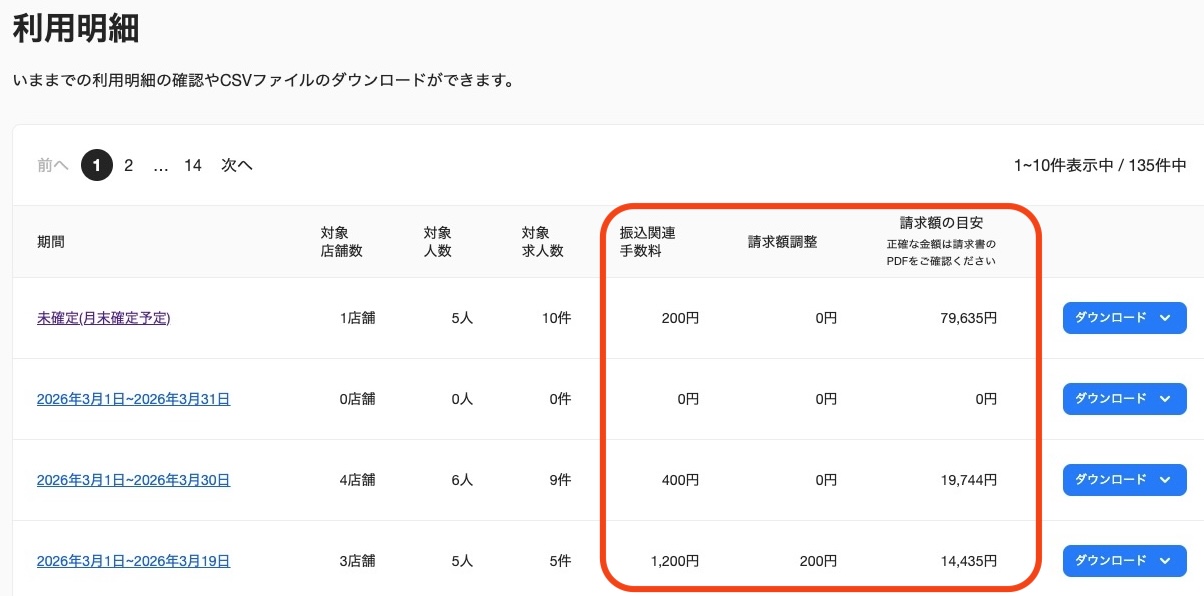The image size is (1204, 596).
Task: Open download menu for 2026年3月30日 row
Action: point(1124,480)
